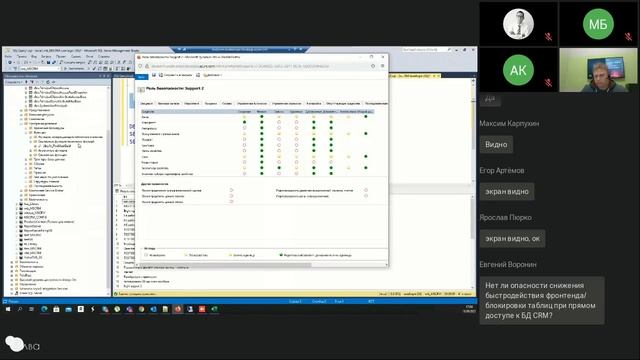
Task: Click the shield icon left of the address bar
Action: point(140,66)
